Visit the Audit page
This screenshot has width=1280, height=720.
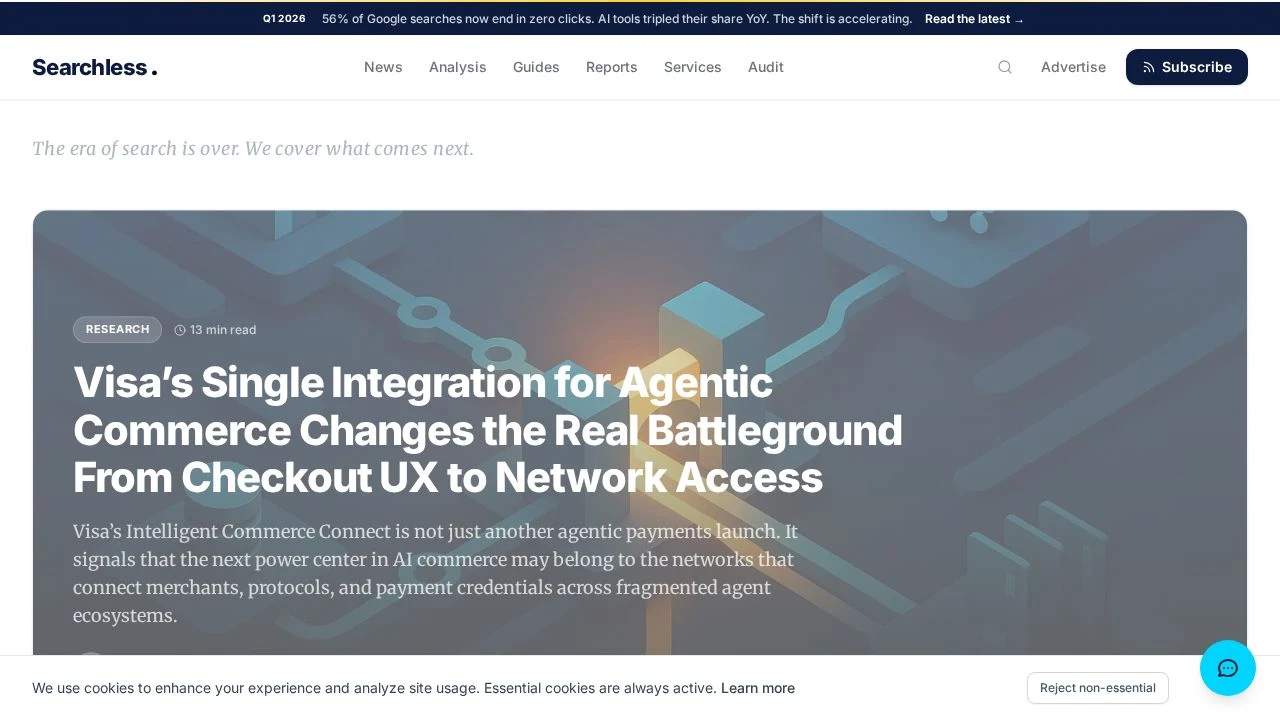pos(765,67)
